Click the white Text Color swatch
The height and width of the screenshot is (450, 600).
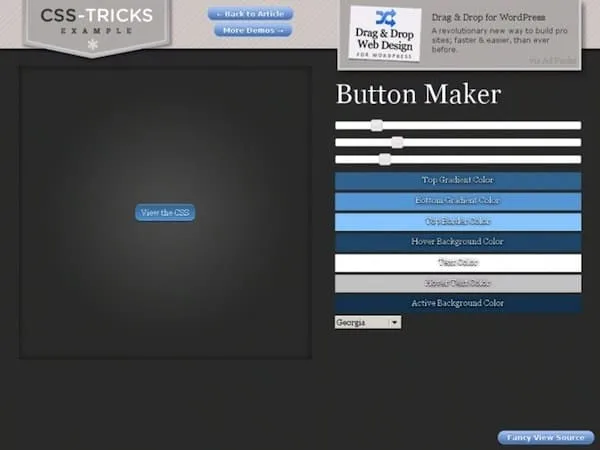click(x=457, y=262)
